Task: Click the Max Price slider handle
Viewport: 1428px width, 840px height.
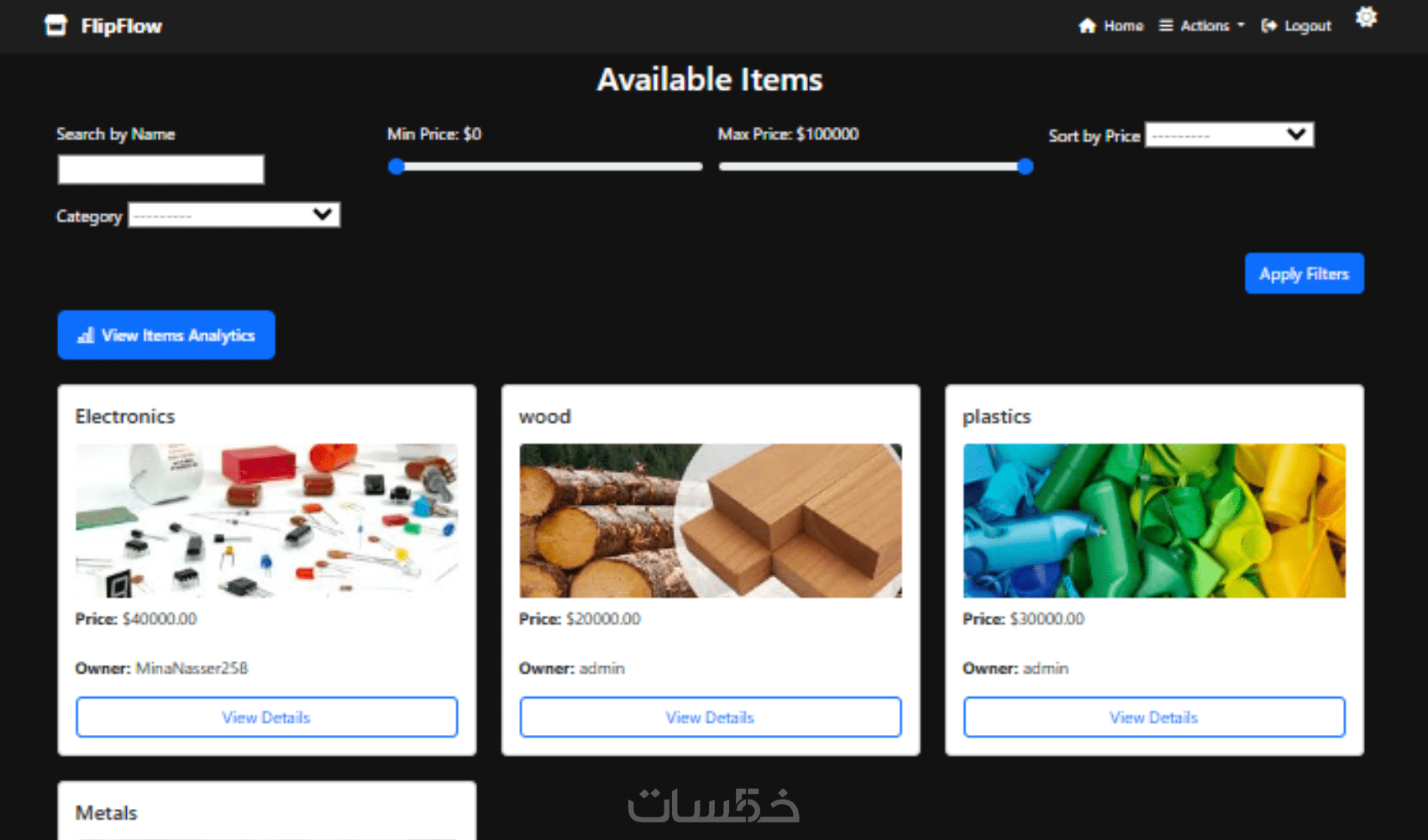Action: [x=1025, y=166]
